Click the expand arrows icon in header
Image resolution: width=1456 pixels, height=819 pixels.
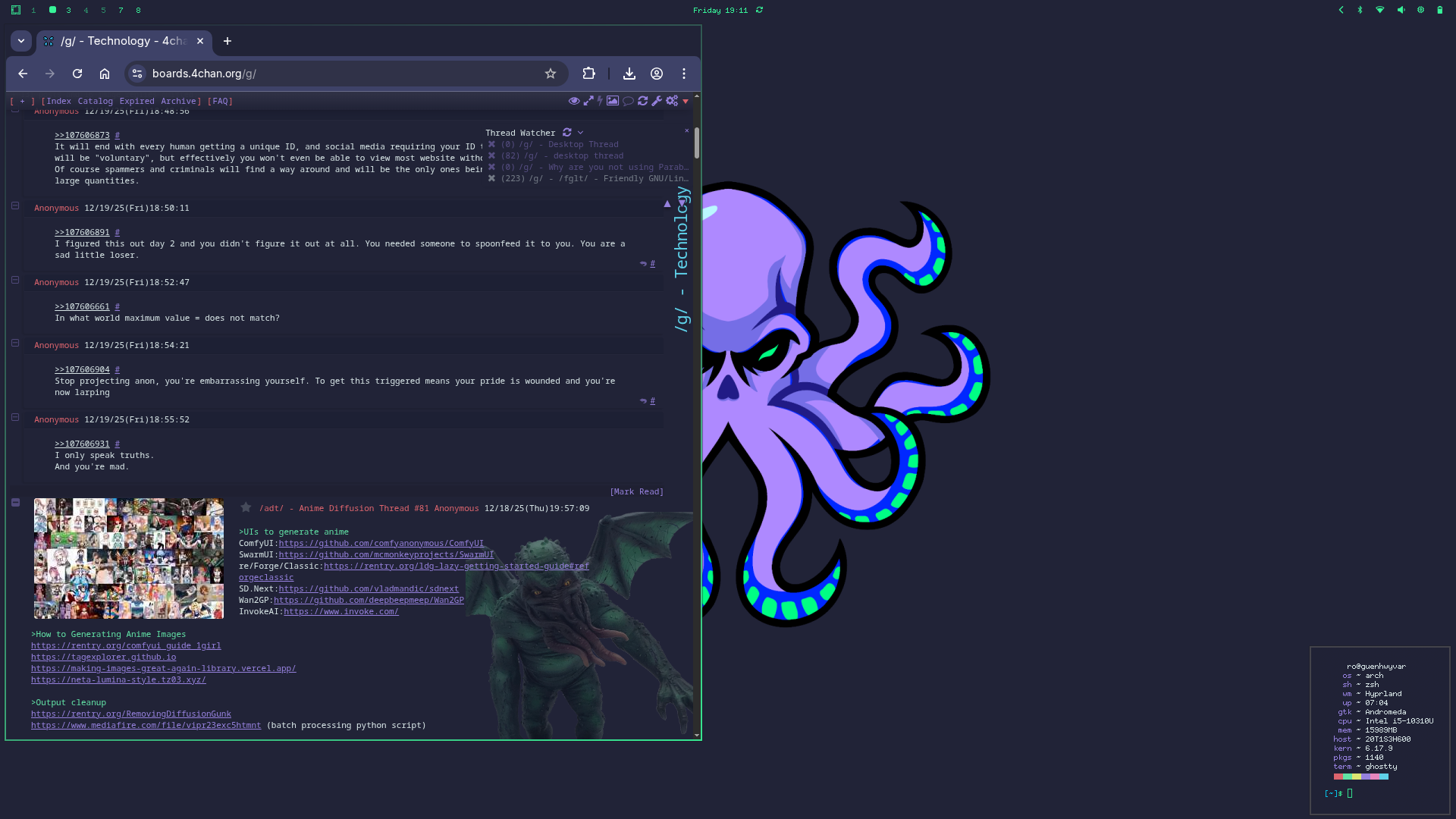[588, 101]
